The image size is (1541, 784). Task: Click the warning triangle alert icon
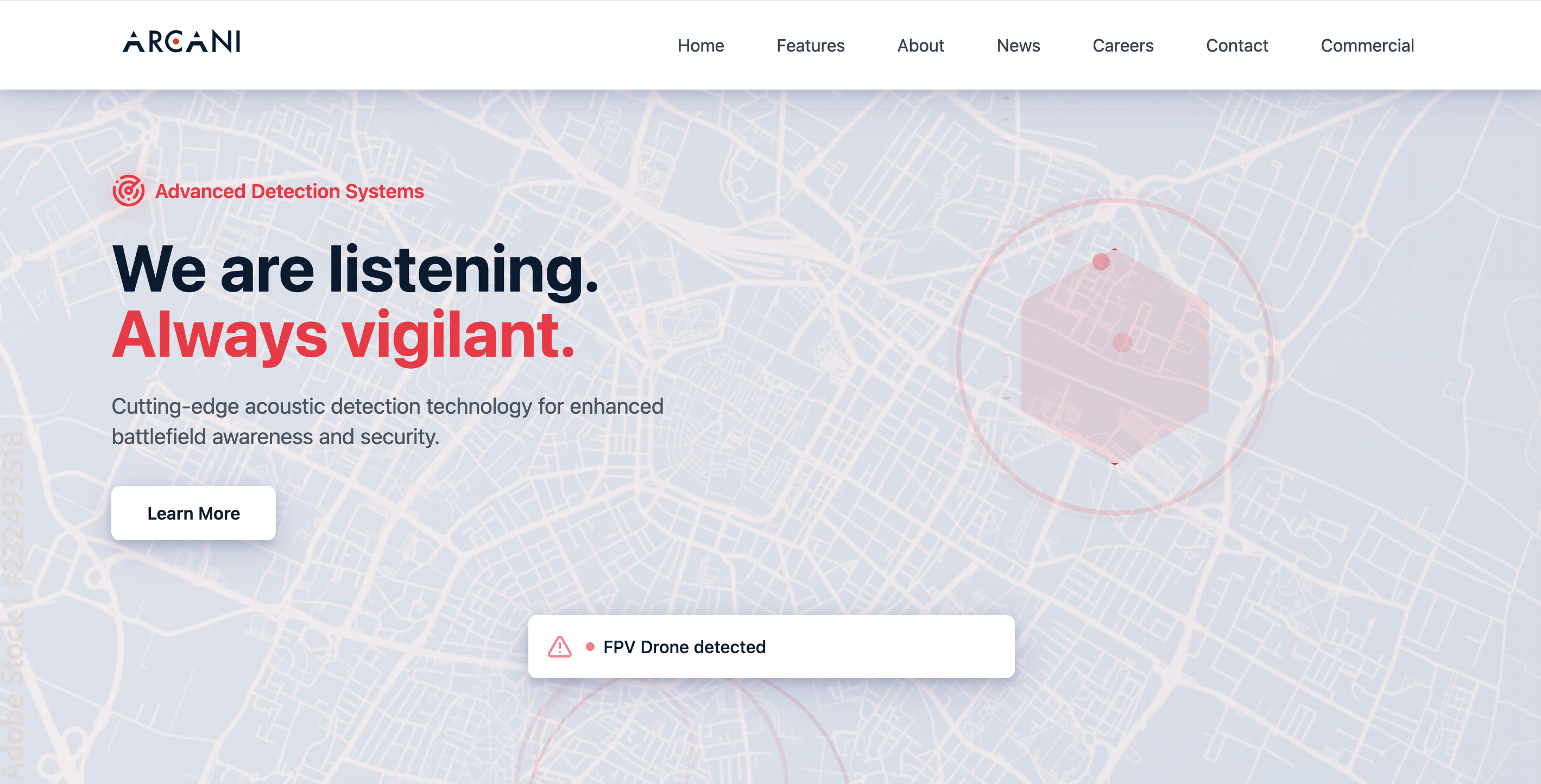coord(559,647)
